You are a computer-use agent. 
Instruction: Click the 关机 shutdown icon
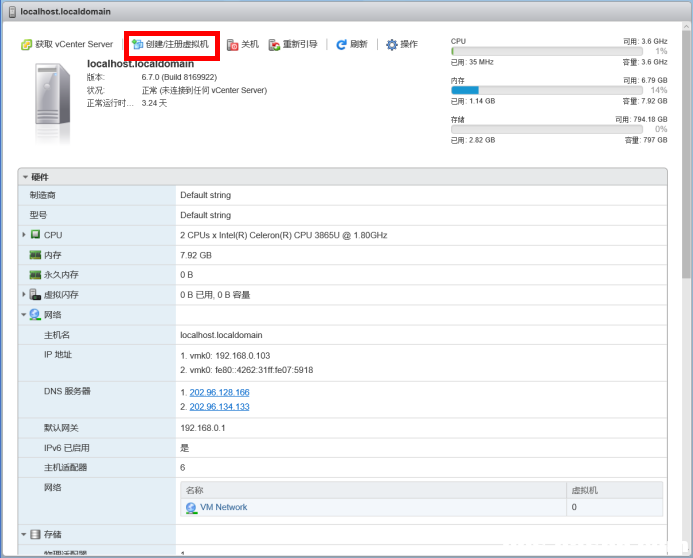[x=233, y=45]
